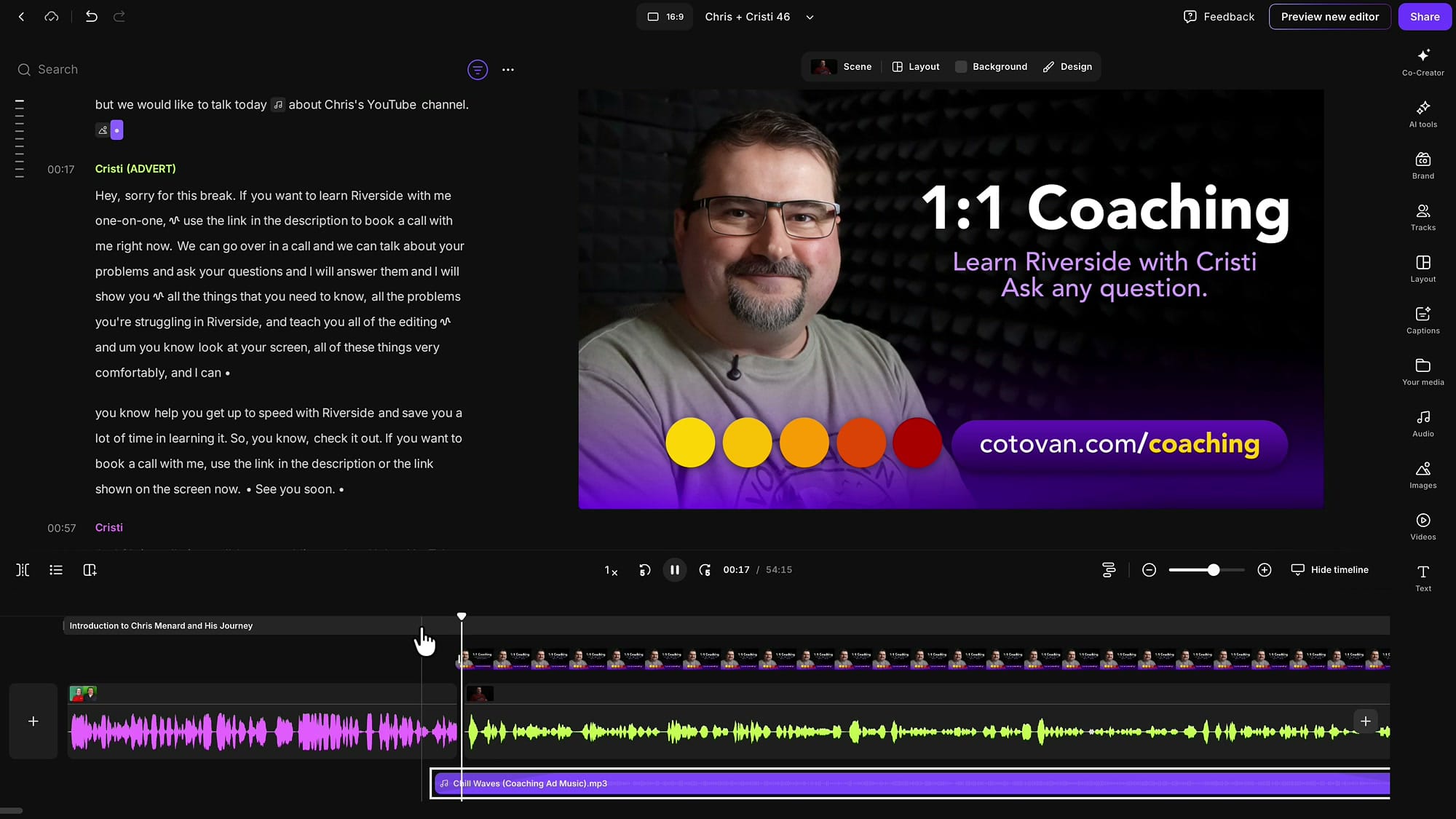
Task: Open the Brand panel
Action: point(1423,166)
